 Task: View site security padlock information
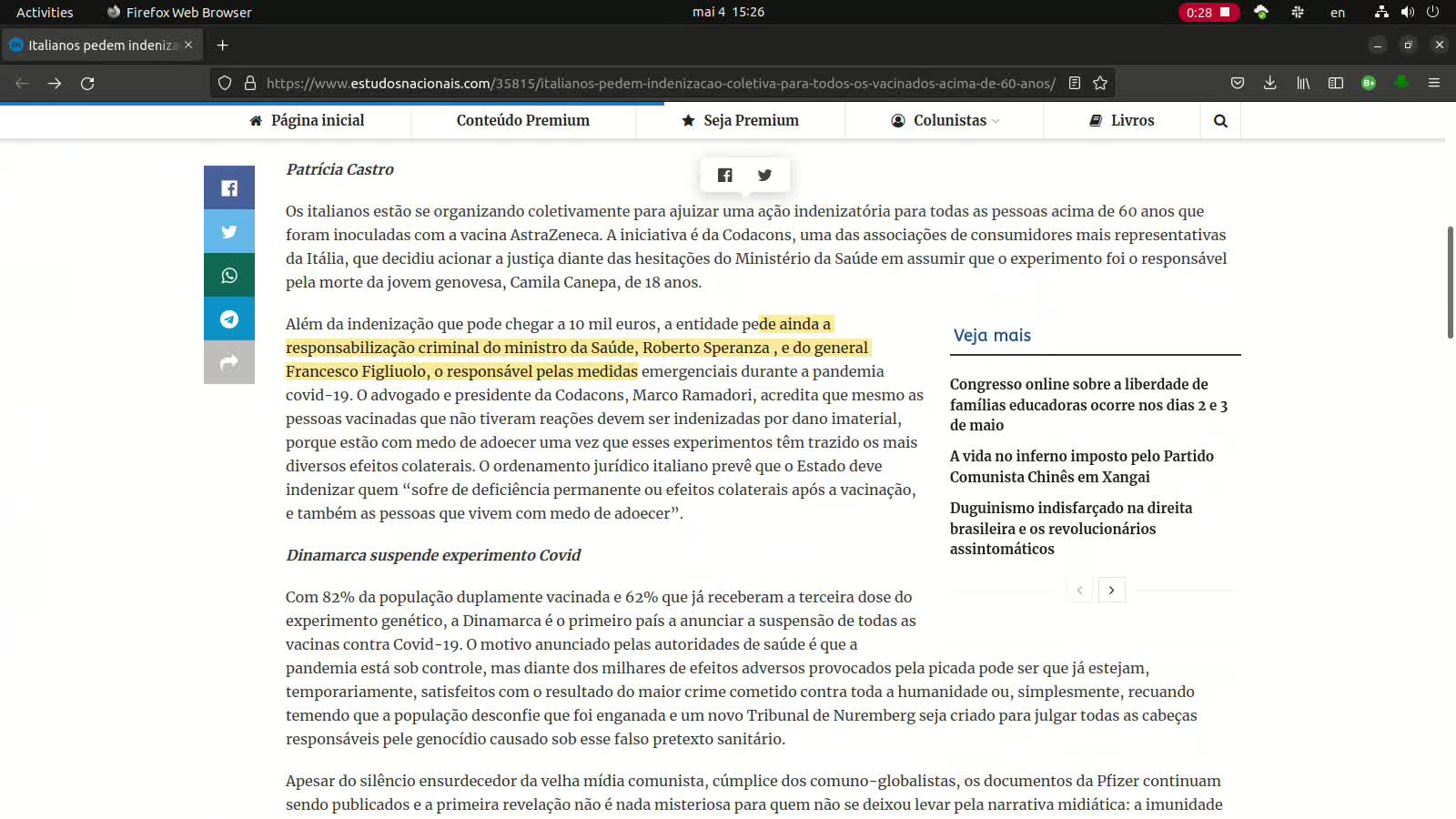[250, 84]
